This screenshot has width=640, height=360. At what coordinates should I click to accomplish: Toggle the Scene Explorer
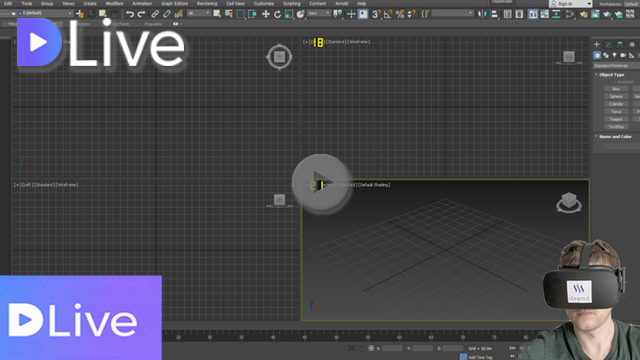pyautogui.click(x=507, y=14)
